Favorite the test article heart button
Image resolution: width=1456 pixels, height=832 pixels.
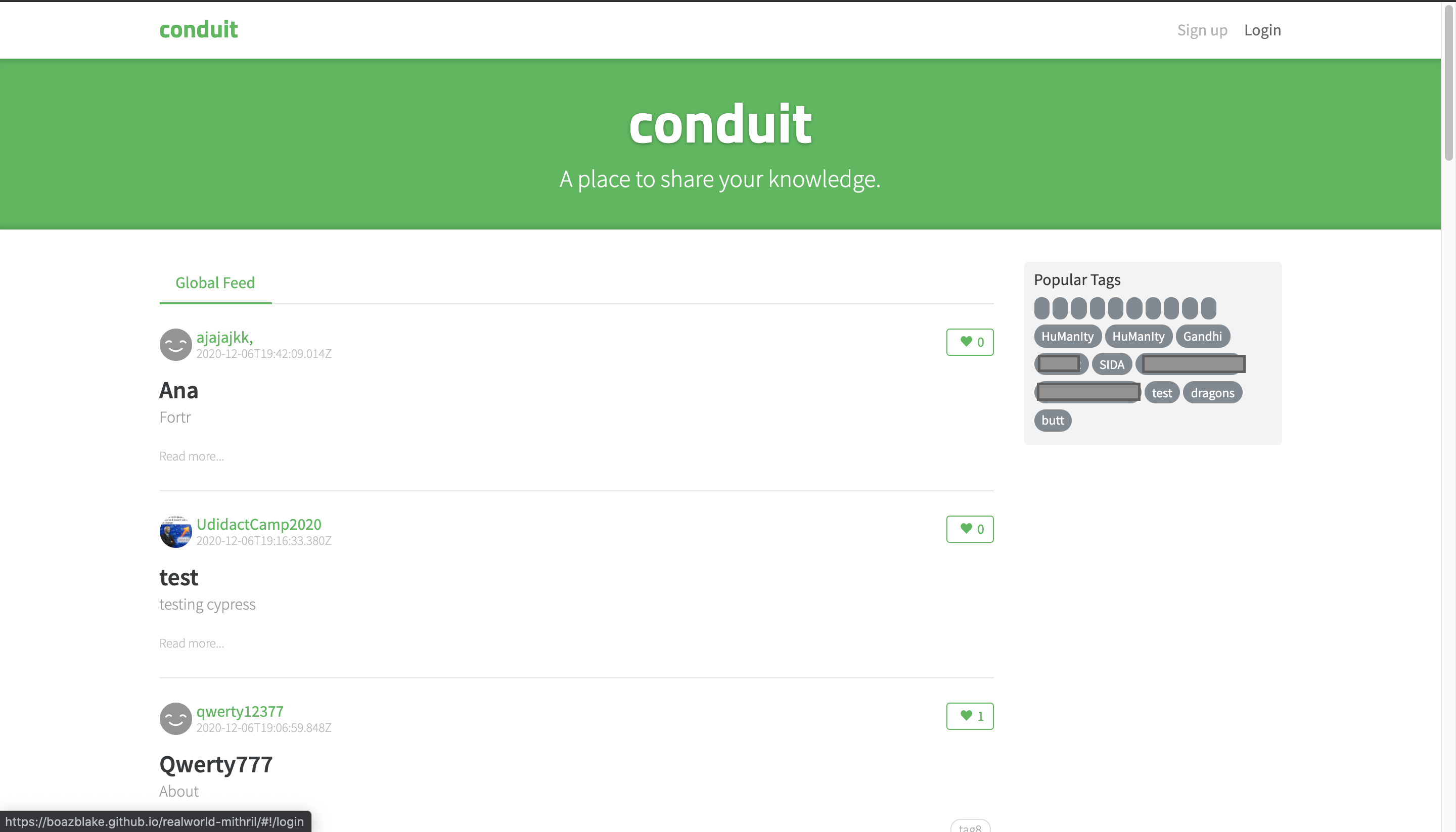969,529
